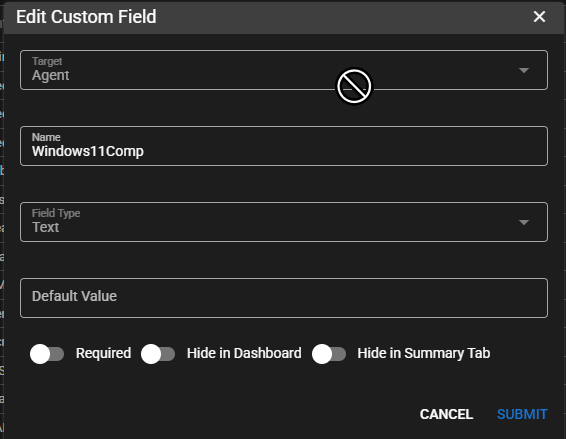Click the small Field Type label
The height and width of the screenshot is (439, 566).
click(56, 213)
